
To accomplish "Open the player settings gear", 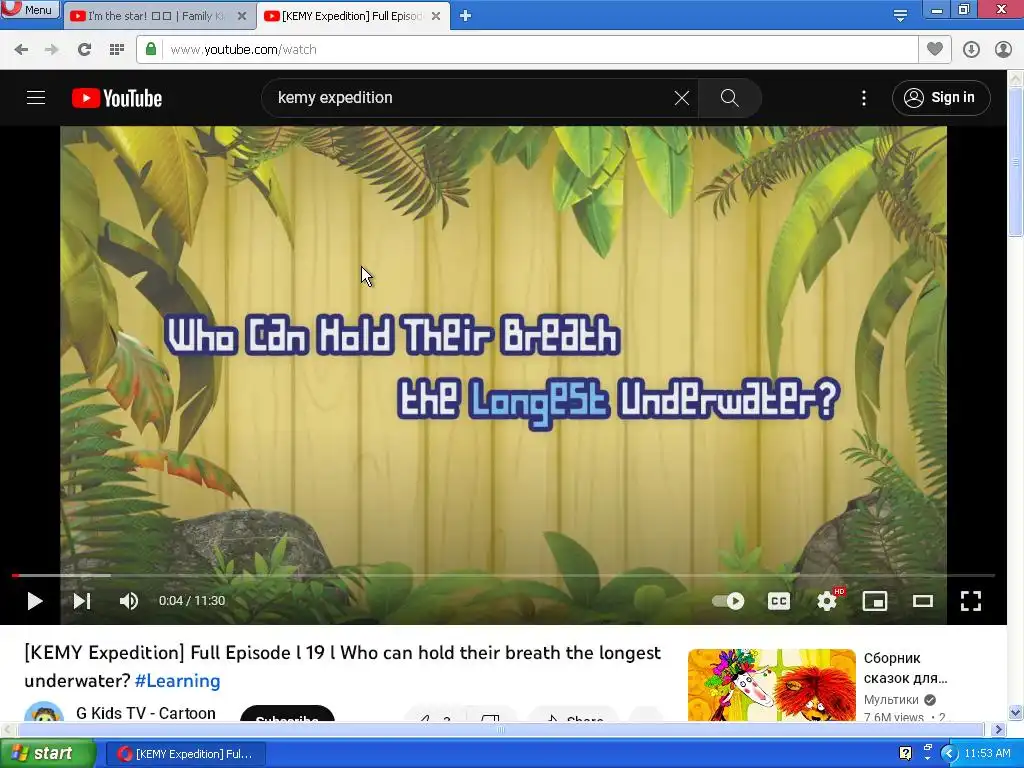I will pyautogui.click(x=827, y=601).
